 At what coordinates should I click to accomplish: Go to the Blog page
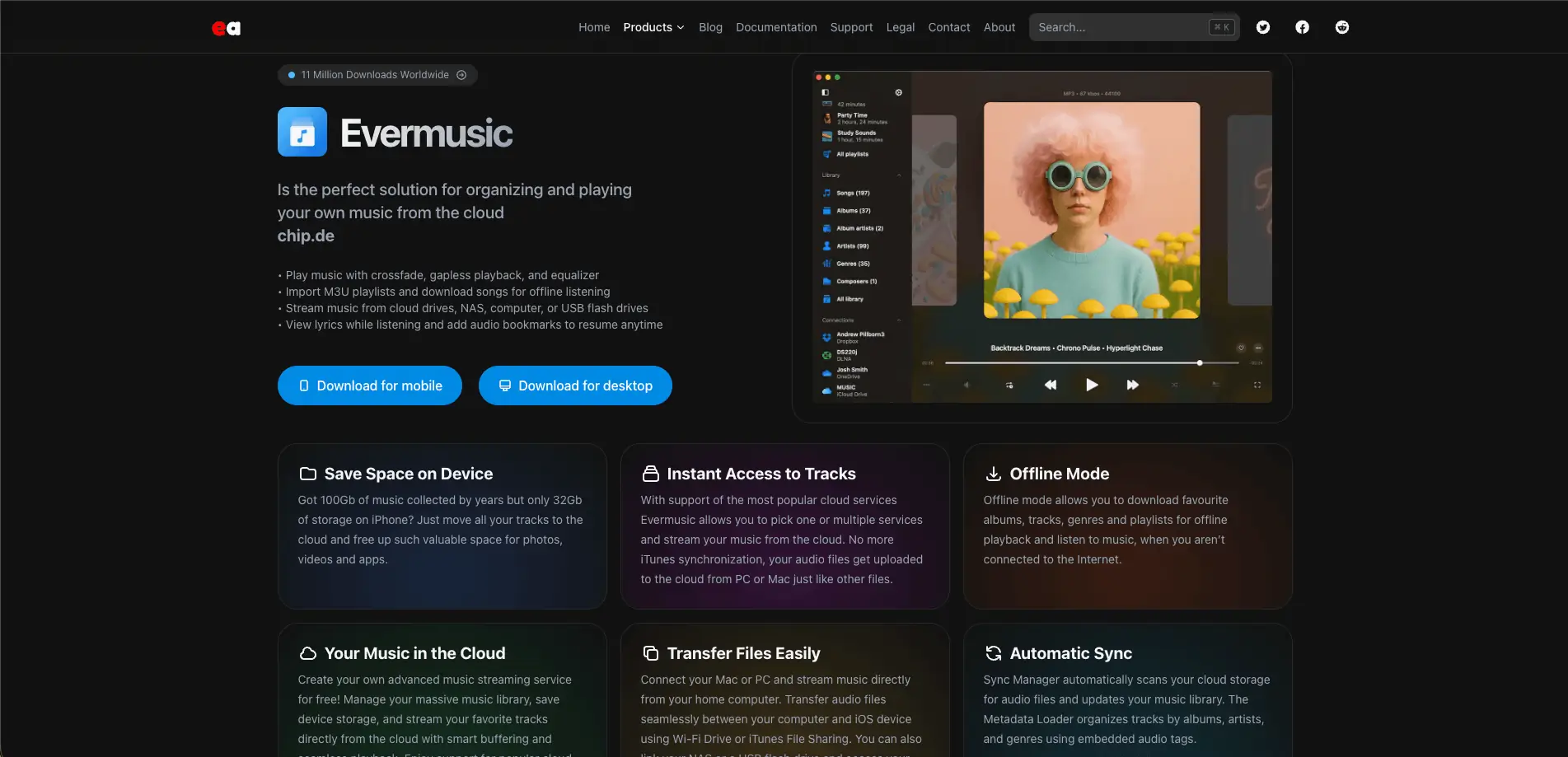click(710, 27)
